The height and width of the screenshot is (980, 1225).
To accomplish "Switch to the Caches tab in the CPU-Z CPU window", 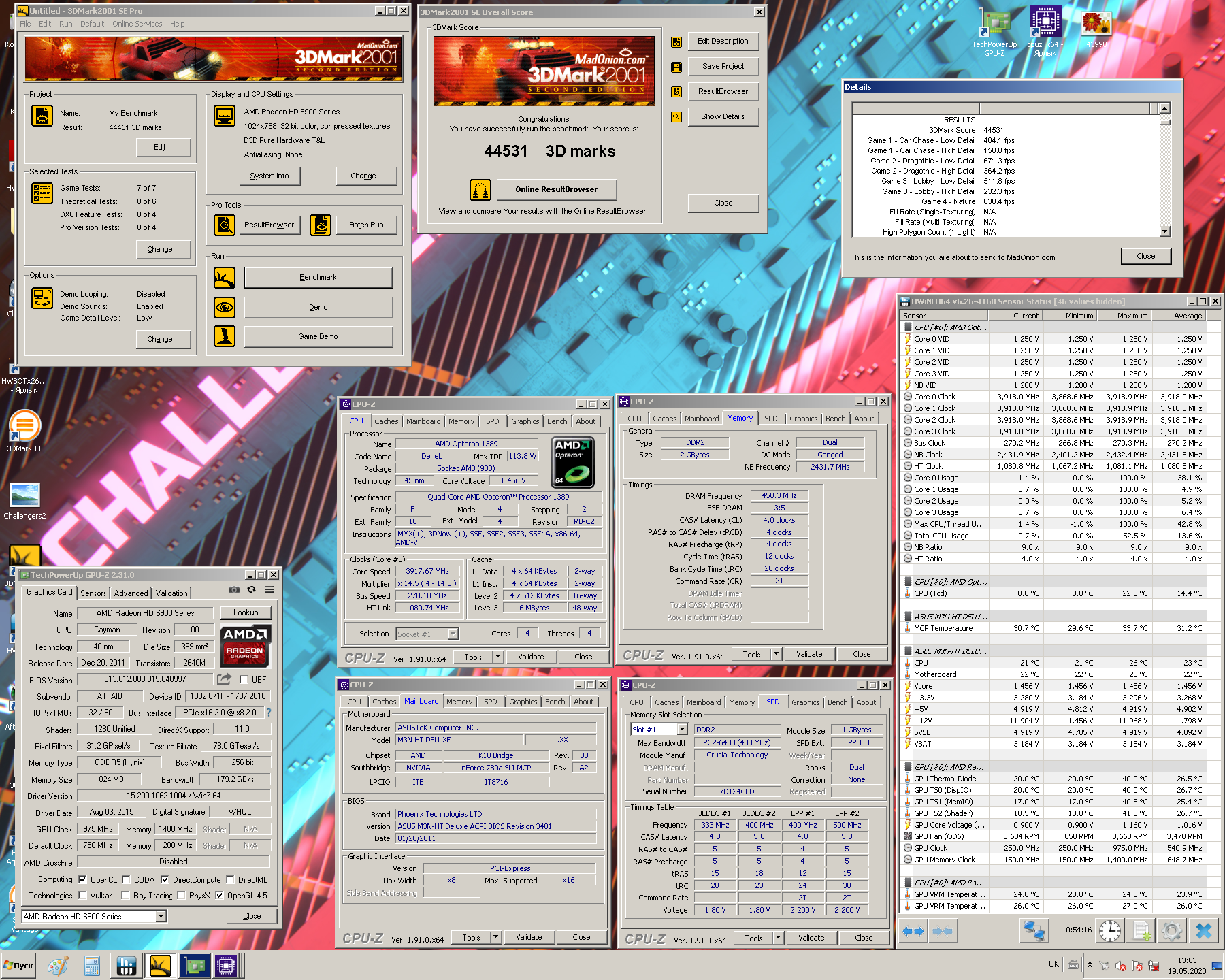I will tap(387, 421).
